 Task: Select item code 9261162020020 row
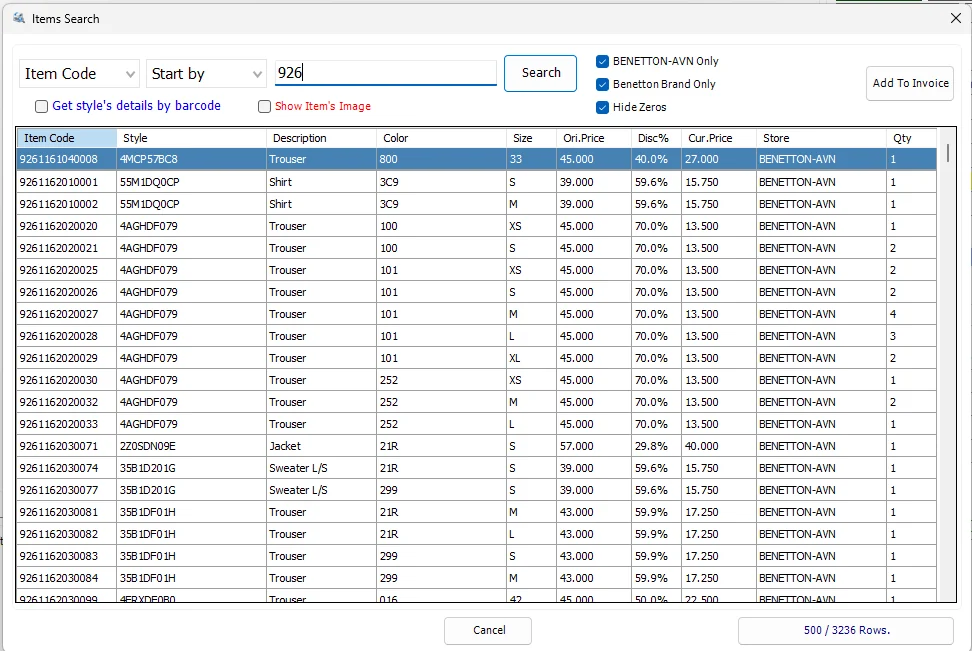476,226
